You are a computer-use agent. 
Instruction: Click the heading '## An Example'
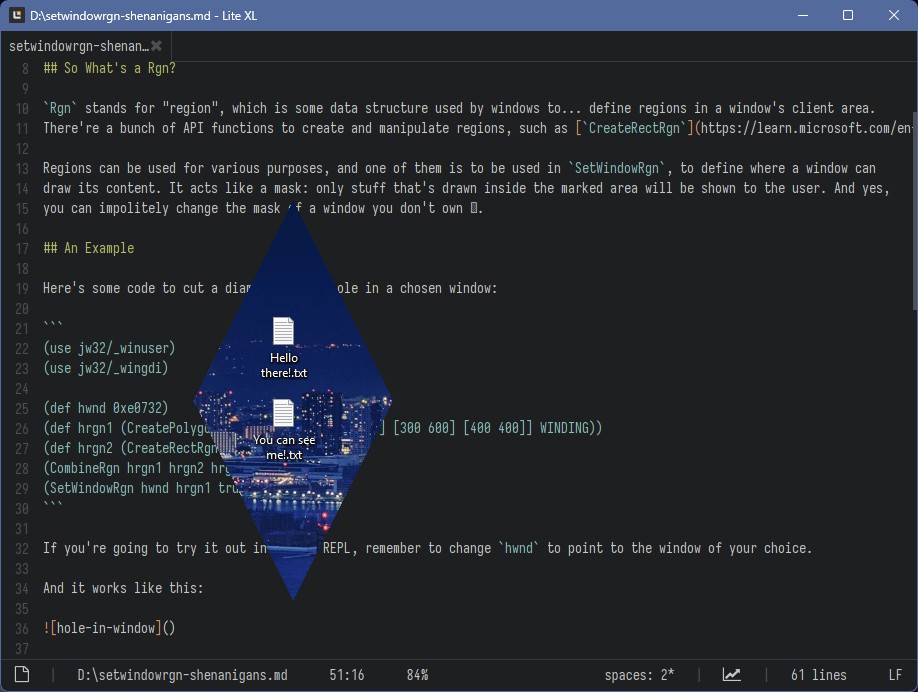[x=88, y=248]
